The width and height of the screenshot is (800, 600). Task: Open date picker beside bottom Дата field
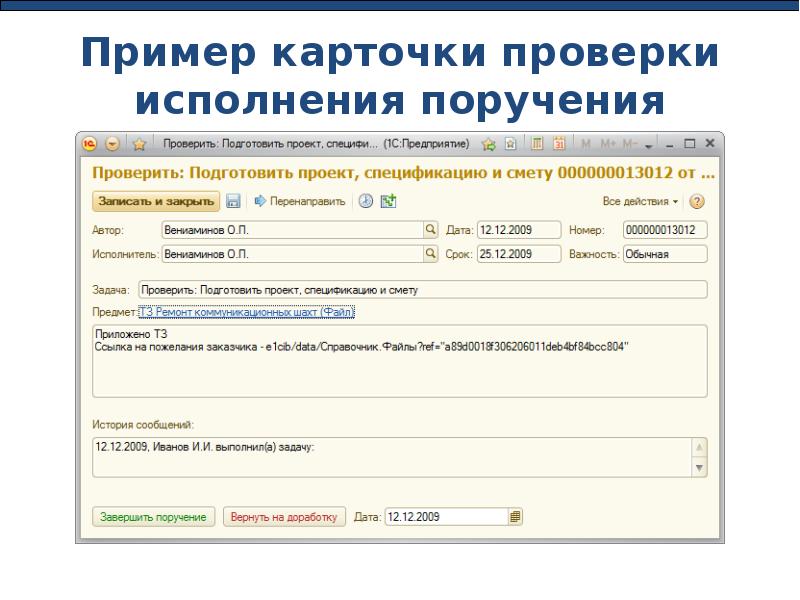tap(515, 517)
